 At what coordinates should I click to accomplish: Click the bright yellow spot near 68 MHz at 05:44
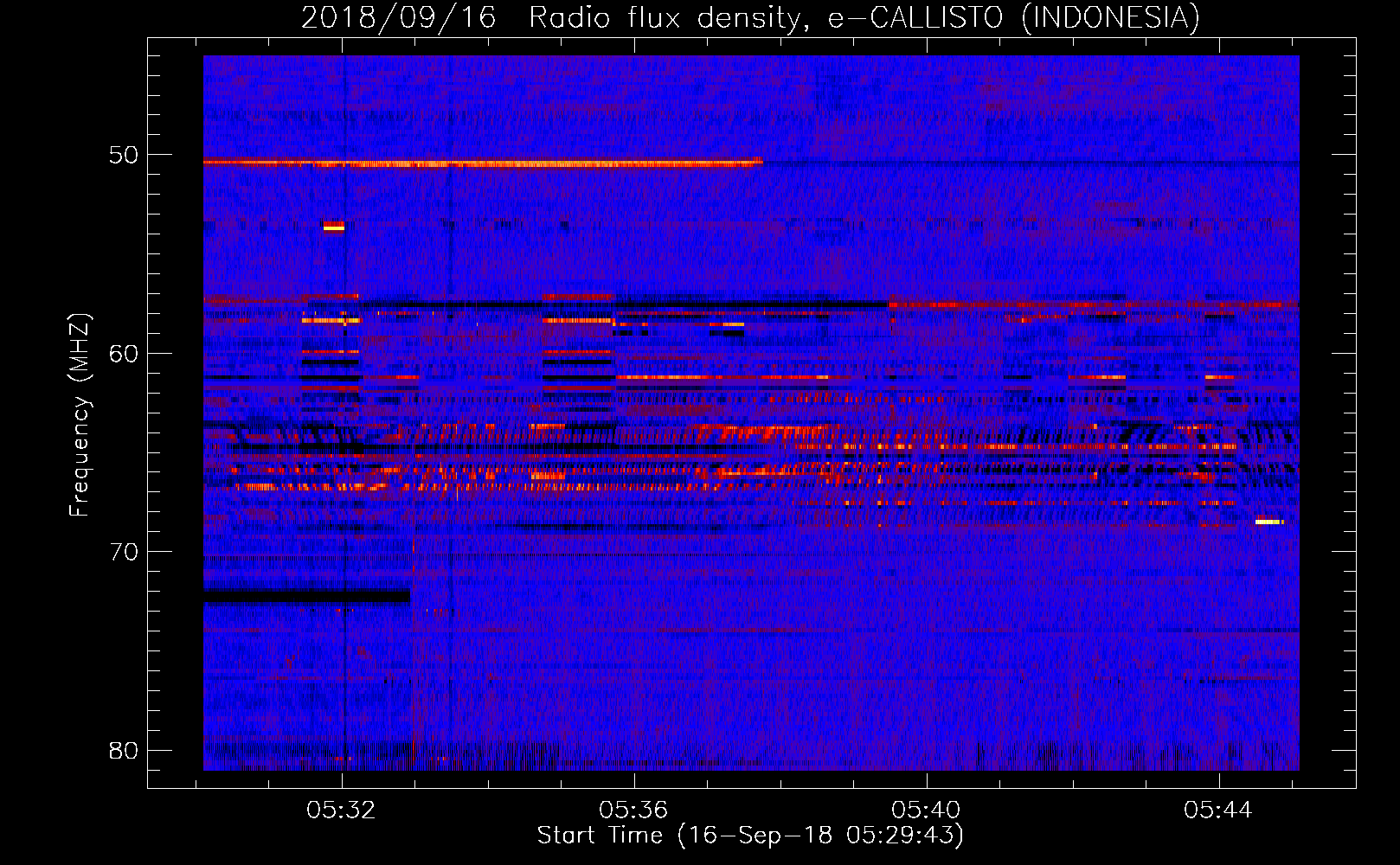coord(1268,522)
